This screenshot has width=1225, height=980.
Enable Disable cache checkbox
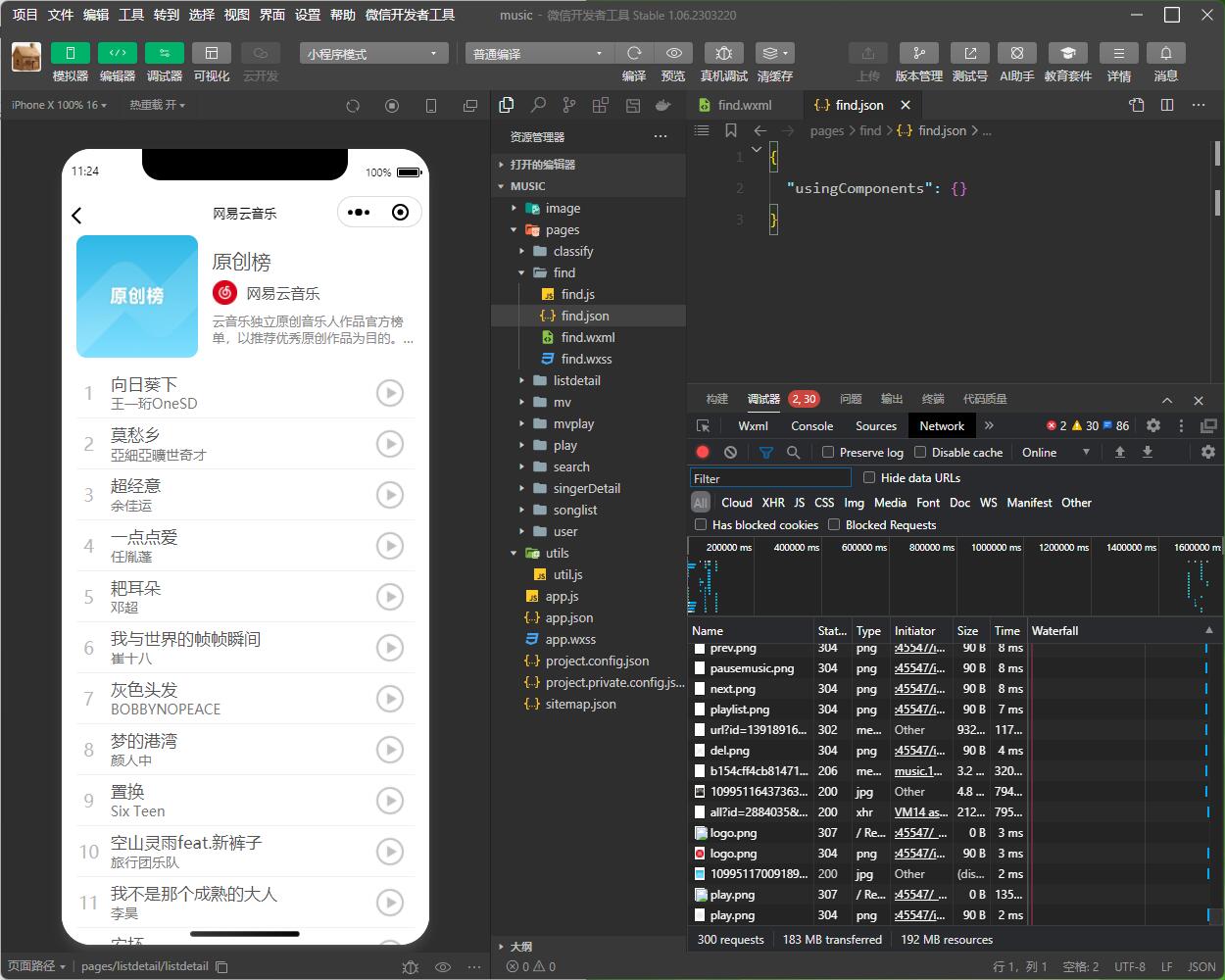pos(920,452)
